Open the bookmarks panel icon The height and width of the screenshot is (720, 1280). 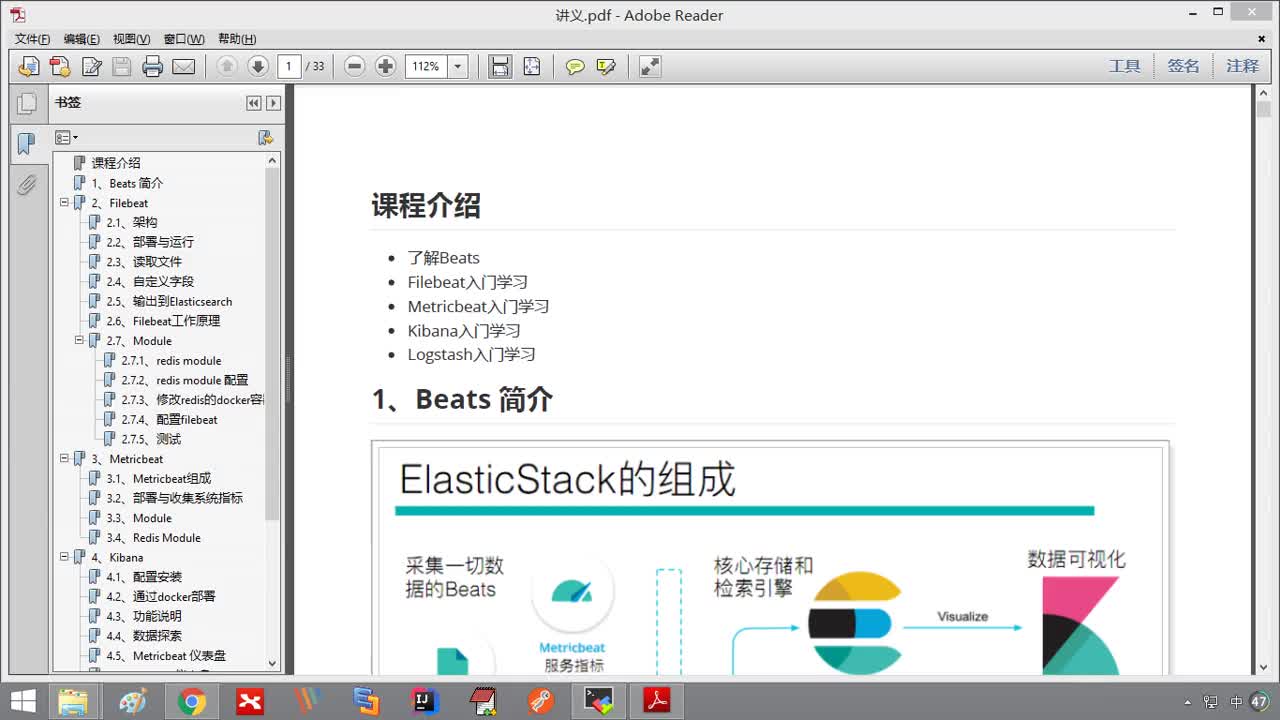(x=27, y=144)
